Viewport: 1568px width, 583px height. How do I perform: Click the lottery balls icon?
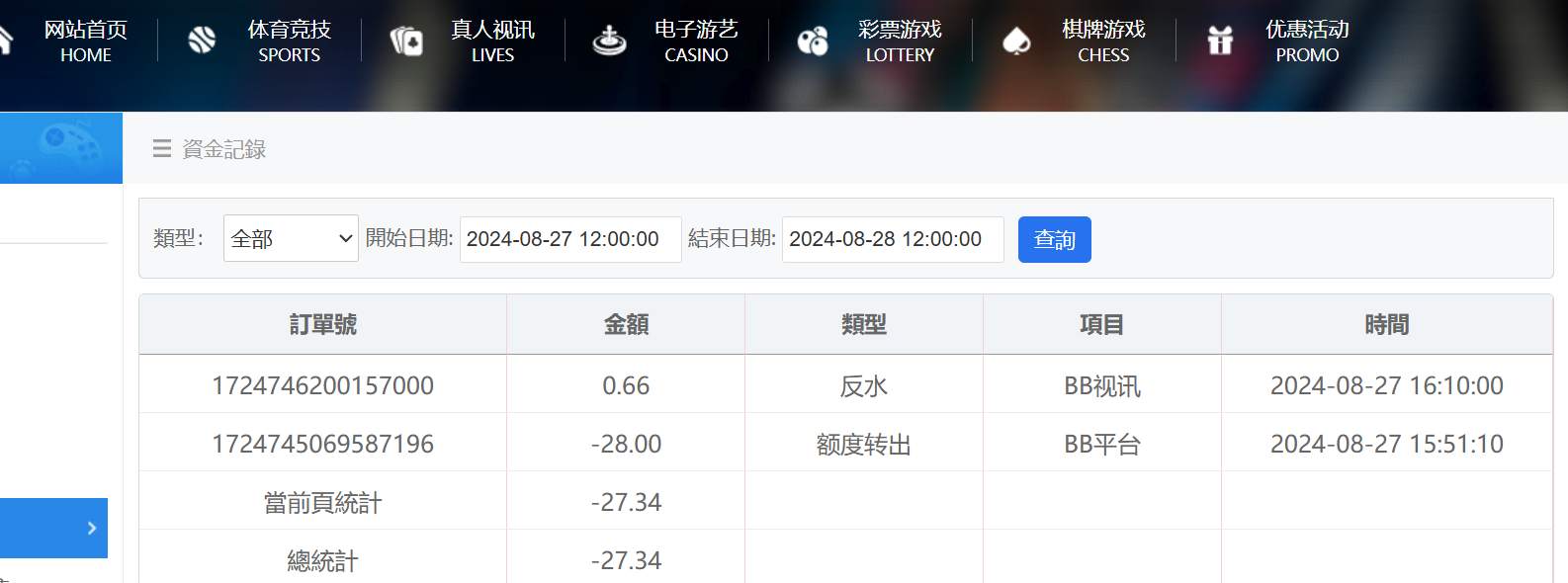813,41
